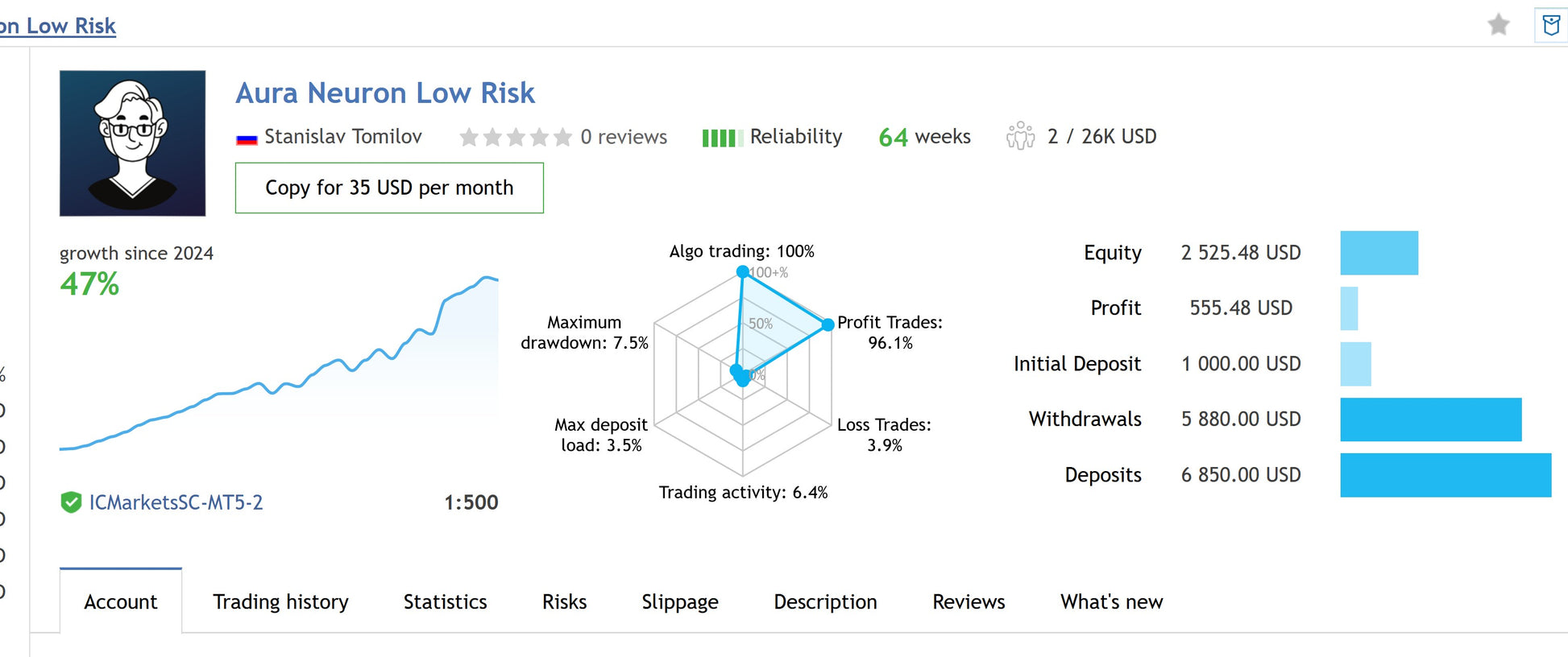
Task: Show the Description tab
Action: coord(825,601)
